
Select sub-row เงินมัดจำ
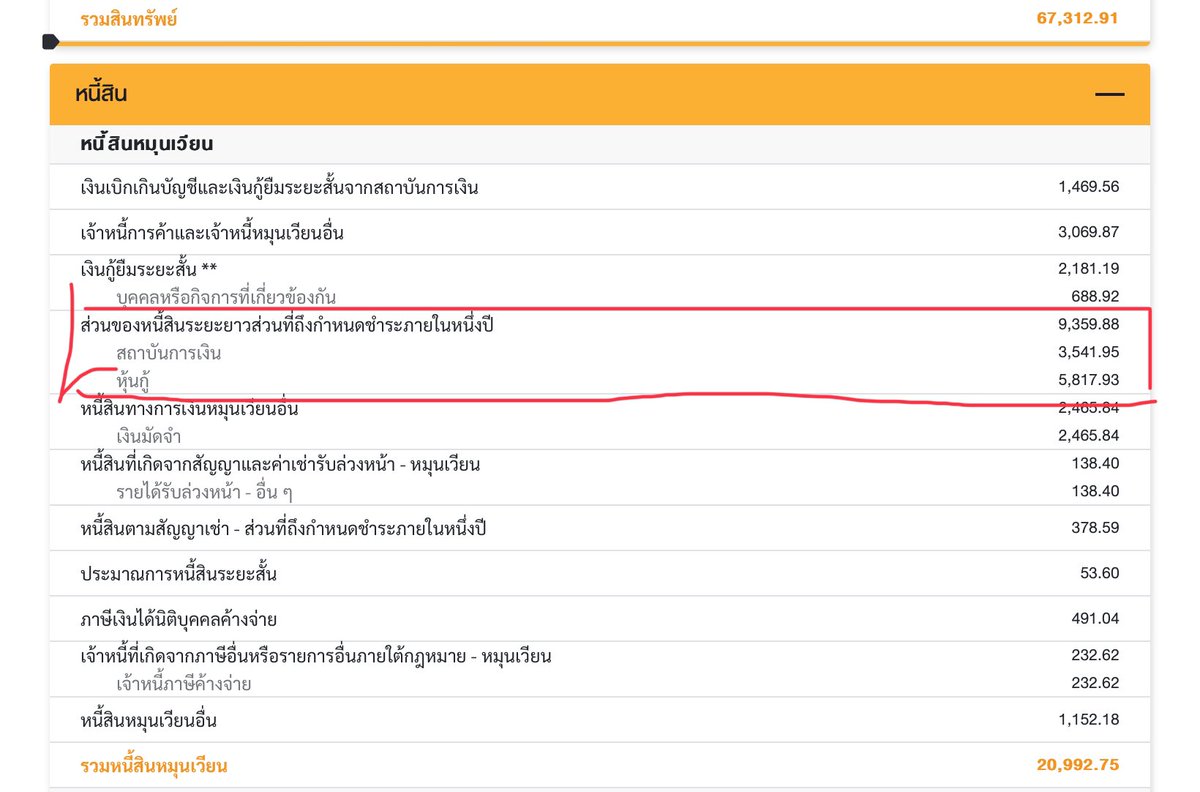pyautogui.click(x=600, y=436)
